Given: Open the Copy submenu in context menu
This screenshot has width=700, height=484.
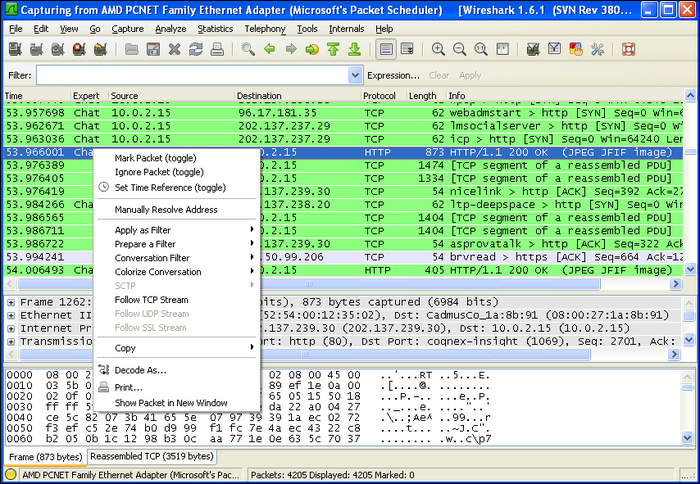Looking at the screenshot, I should (x=176, y=348).
